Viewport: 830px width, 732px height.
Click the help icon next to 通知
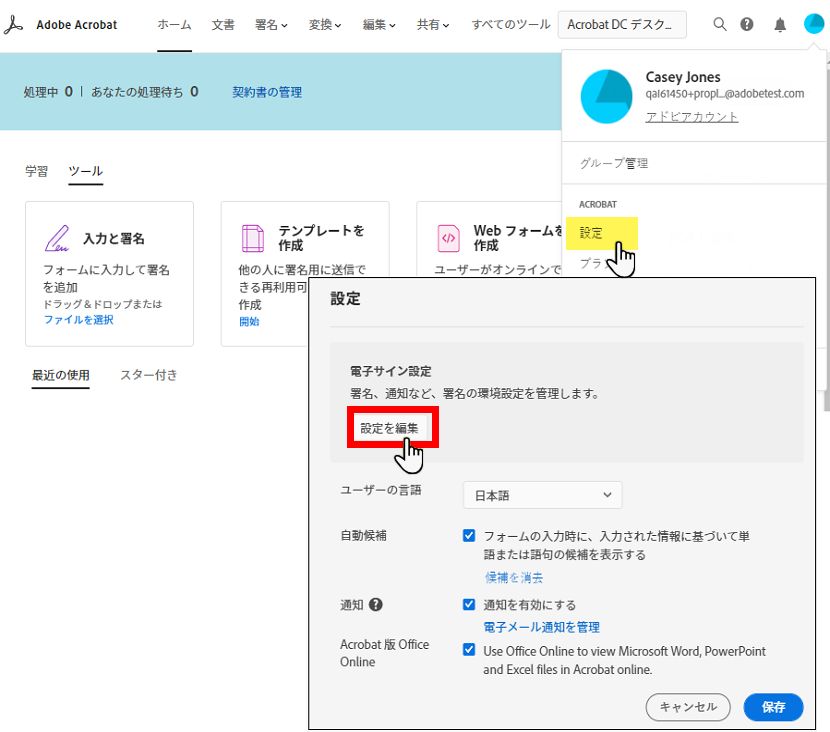coord(376,604)
